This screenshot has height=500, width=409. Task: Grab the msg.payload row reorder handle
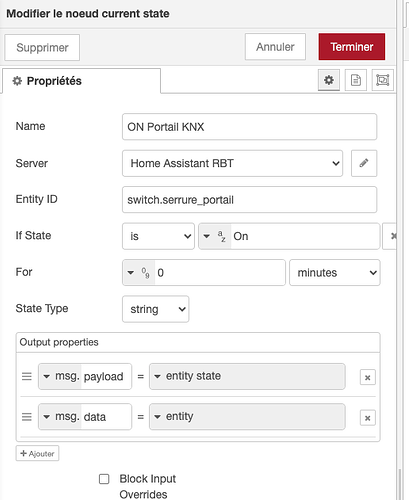27,377
